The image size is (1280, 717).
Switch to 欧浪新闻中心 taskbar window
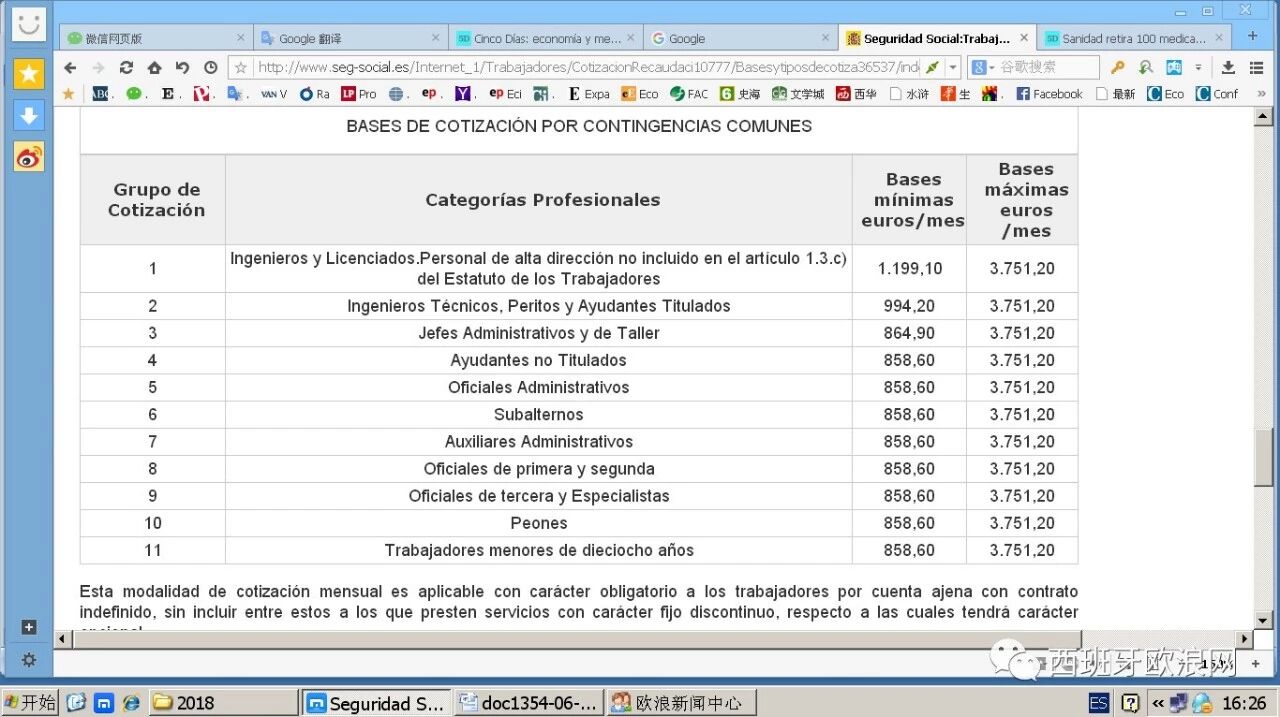click(x=680, y=703)
